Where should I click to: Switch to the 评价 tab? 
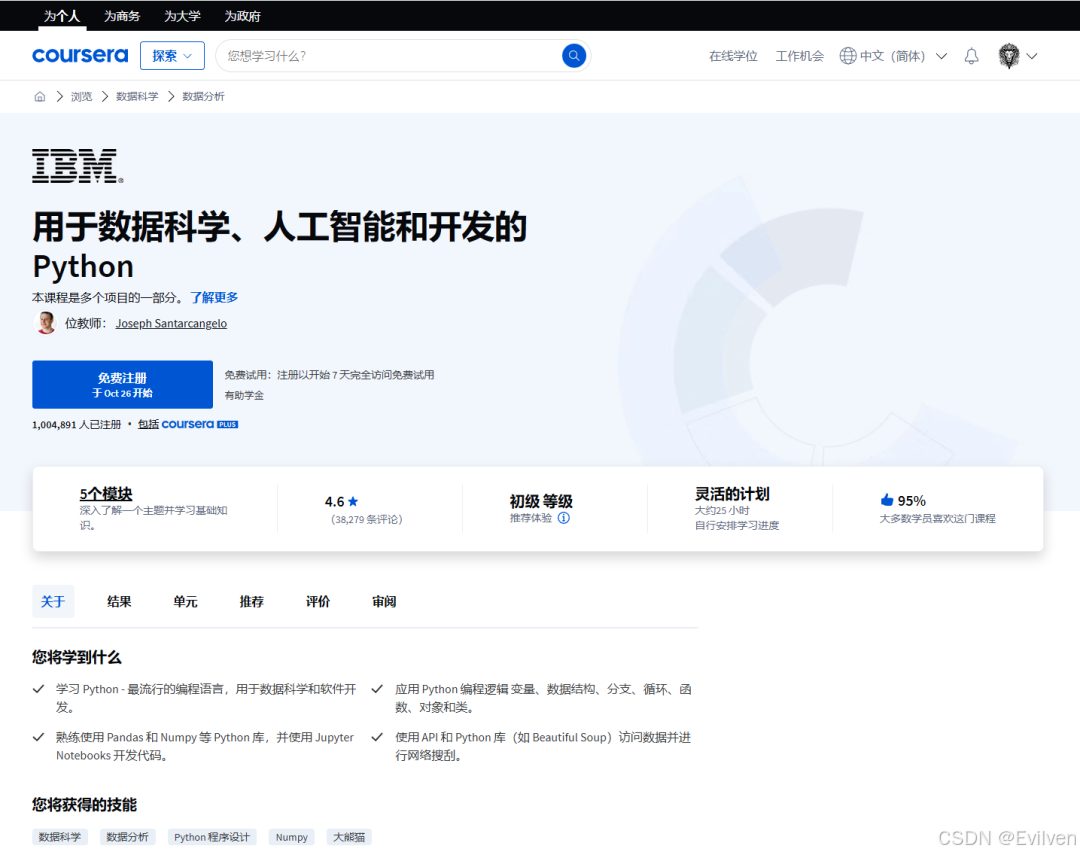point(318,601)
